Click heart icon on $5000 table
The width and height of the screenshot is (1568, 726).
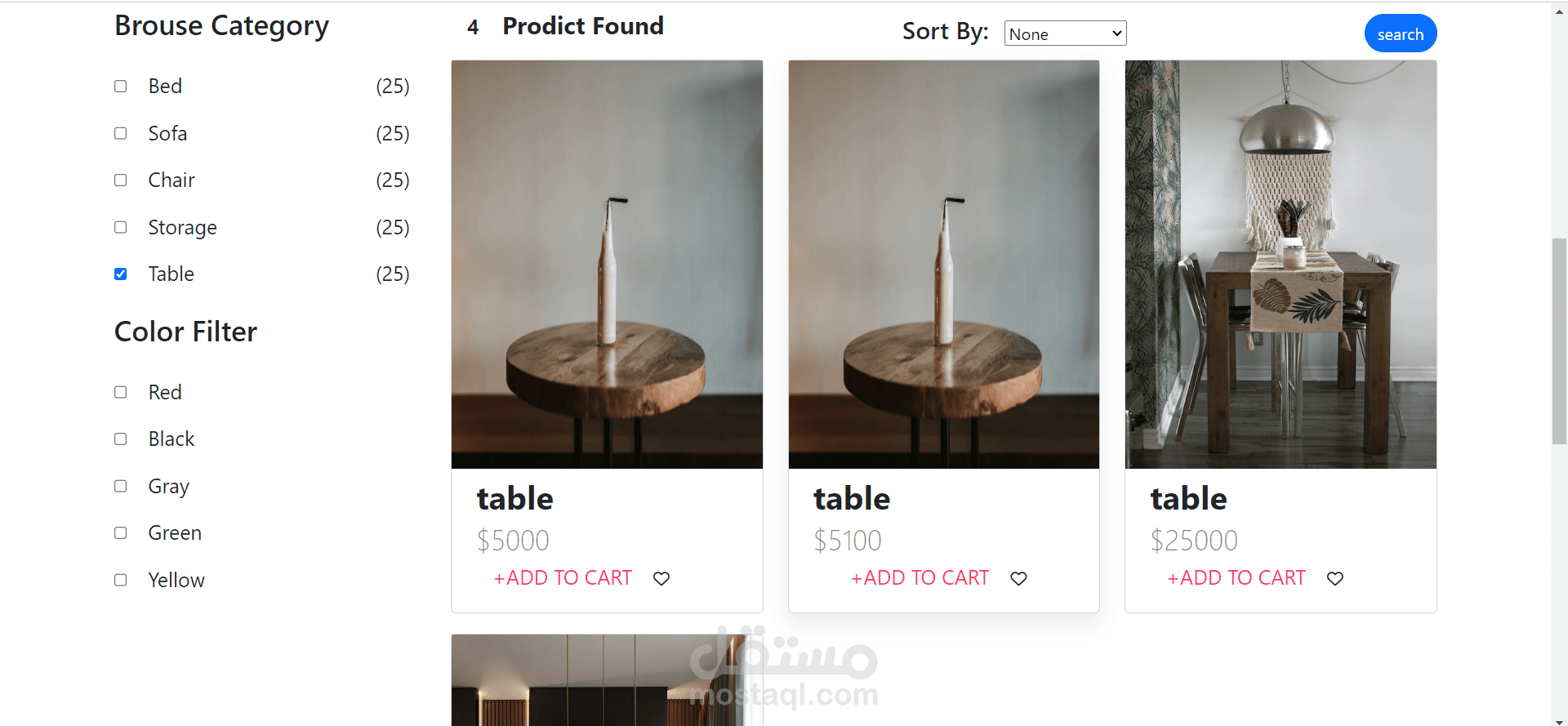(x=661, y=578)
